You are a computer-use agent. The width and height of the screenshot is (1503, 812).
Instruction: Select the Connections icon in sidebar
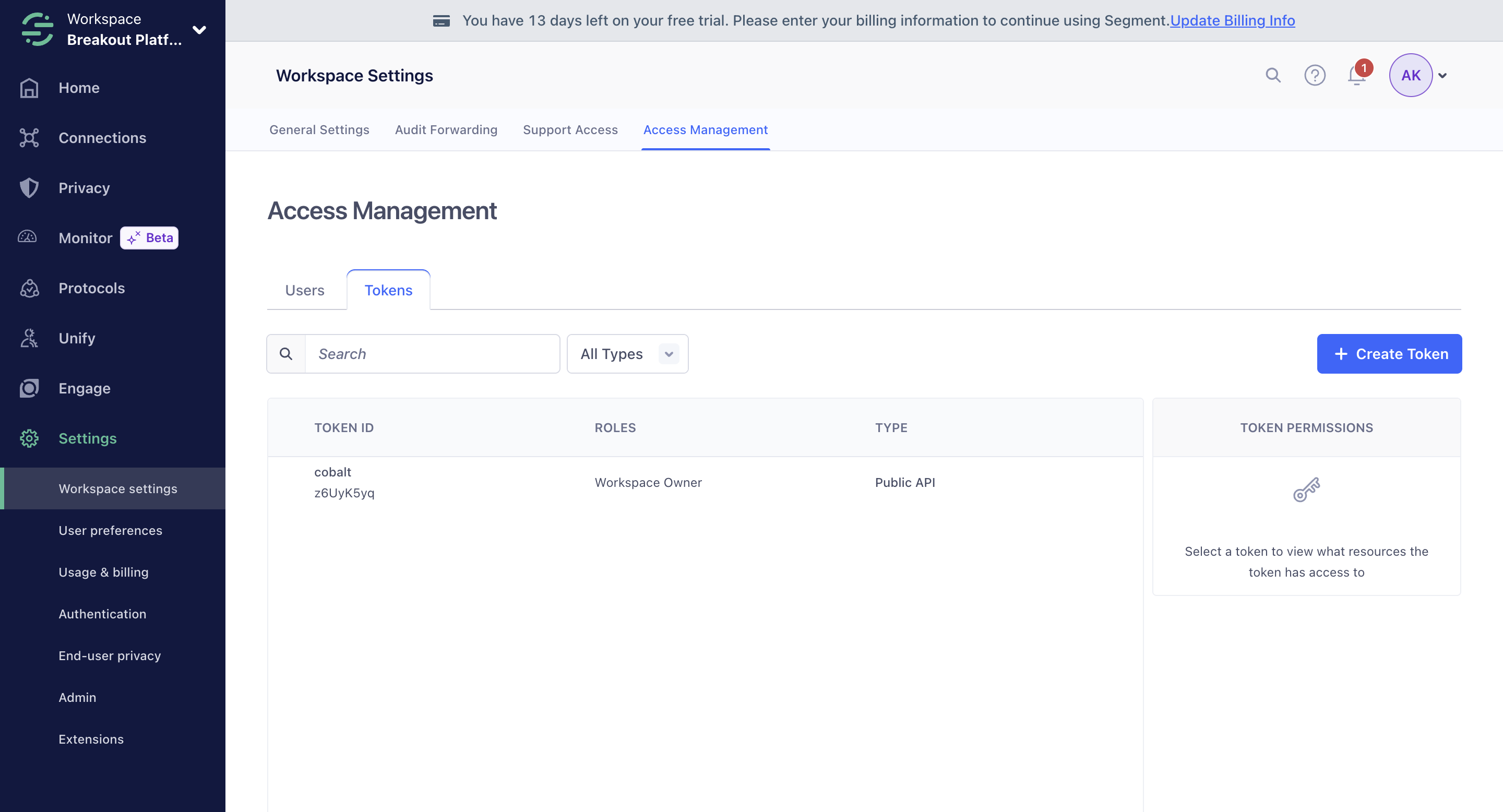point(29,138)
